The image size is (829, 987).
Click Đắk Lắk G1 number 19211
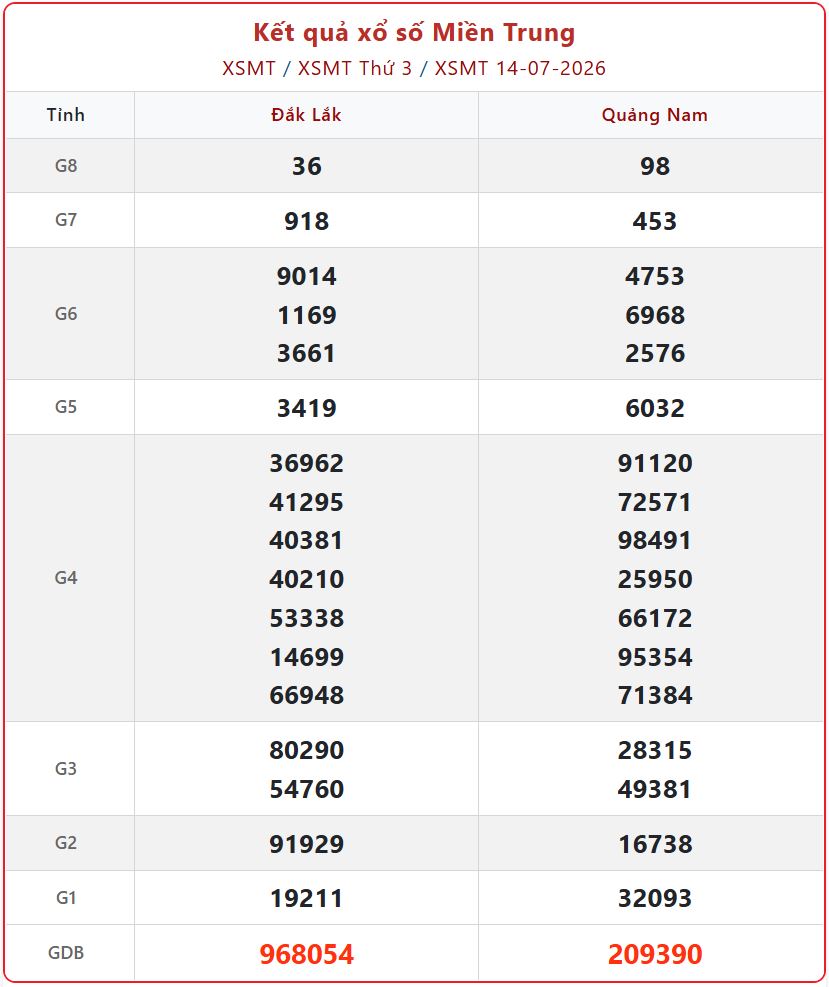click(307, 898)
